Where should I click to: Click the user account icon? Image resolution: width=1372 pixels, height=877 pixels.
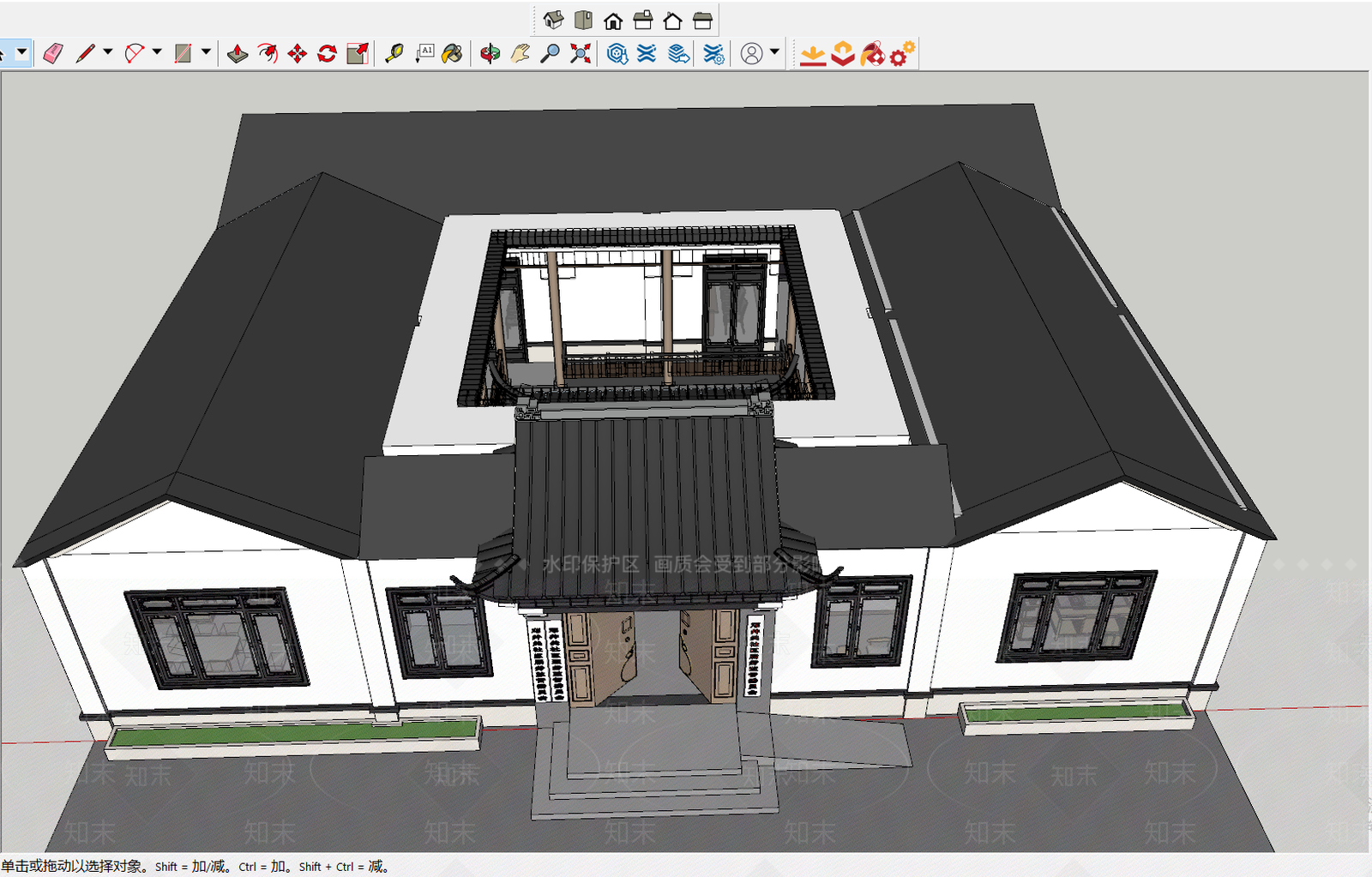[x=751, y=54]
